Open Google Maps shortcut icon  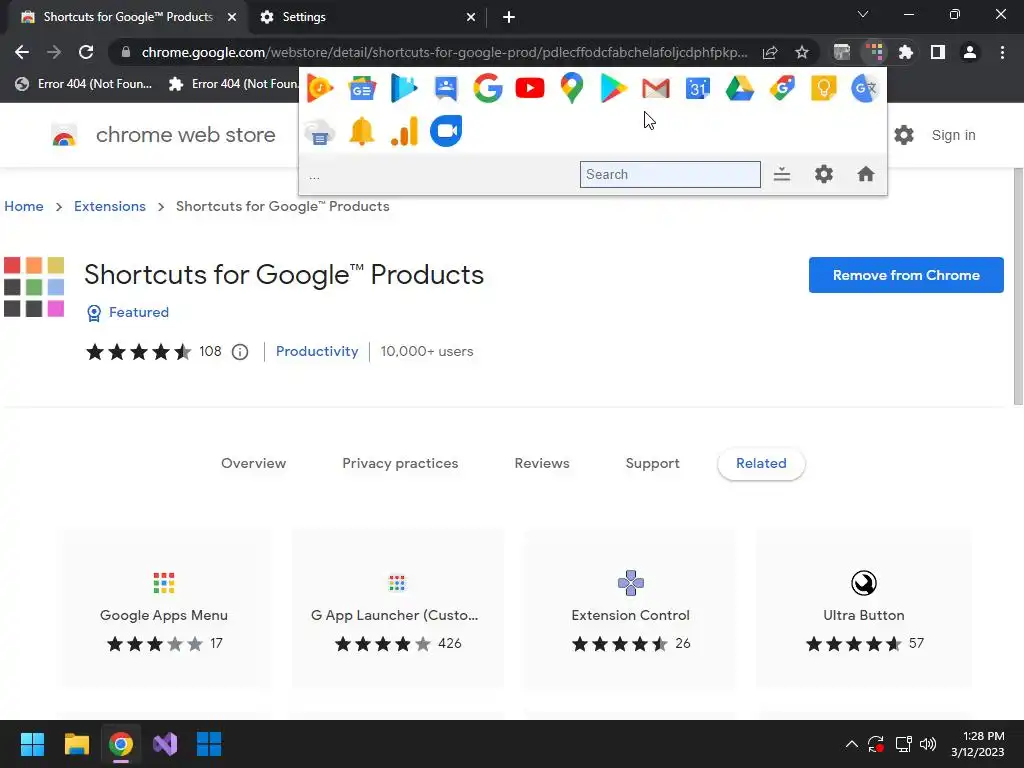(572, 89)
